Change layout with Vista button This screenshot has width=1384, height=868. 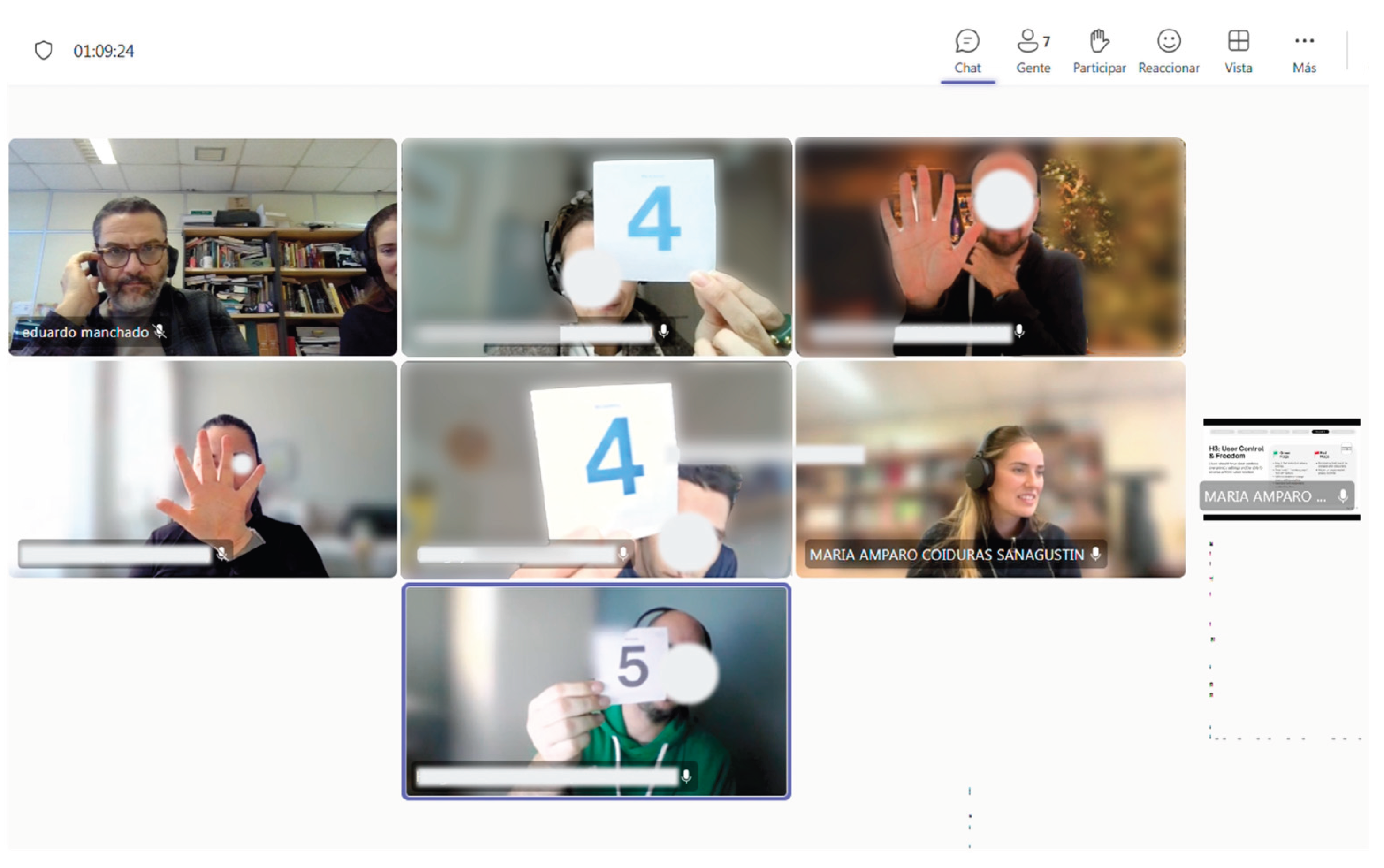click(1238, 52)
